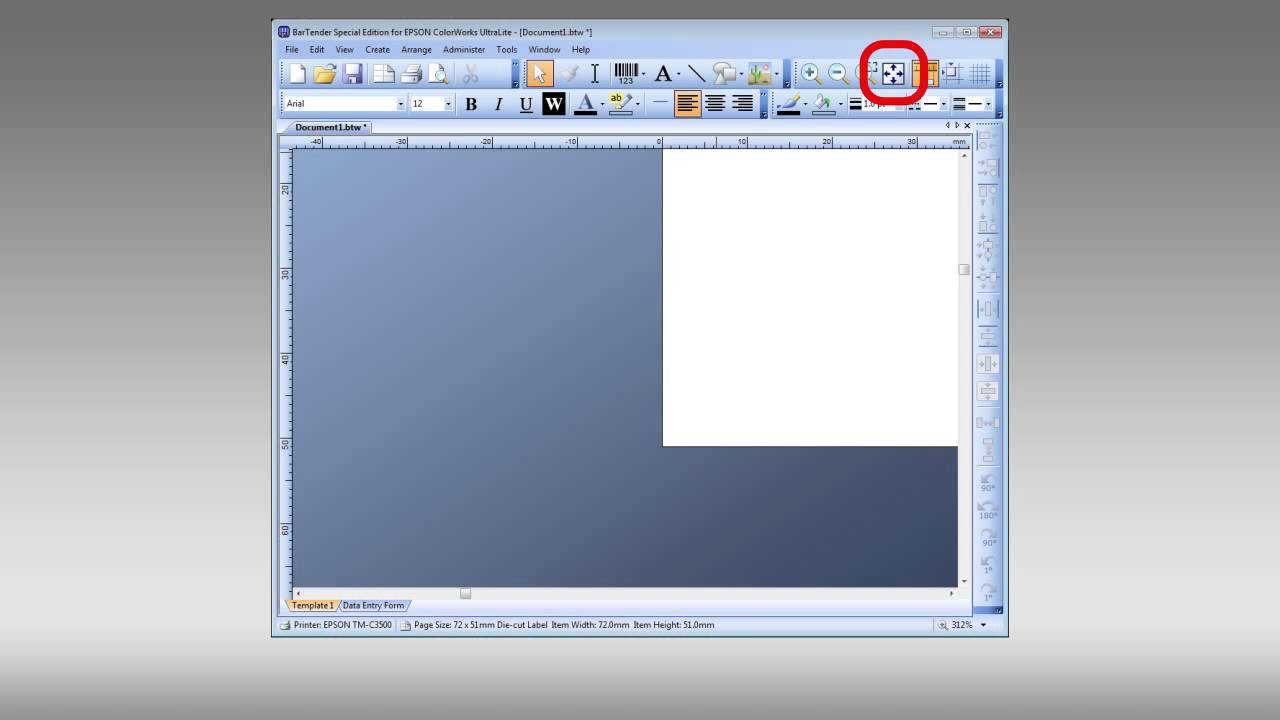Open the Arrange menu
The width and height of the screenshot is (1280, 720).
click(x=416, y=49)
